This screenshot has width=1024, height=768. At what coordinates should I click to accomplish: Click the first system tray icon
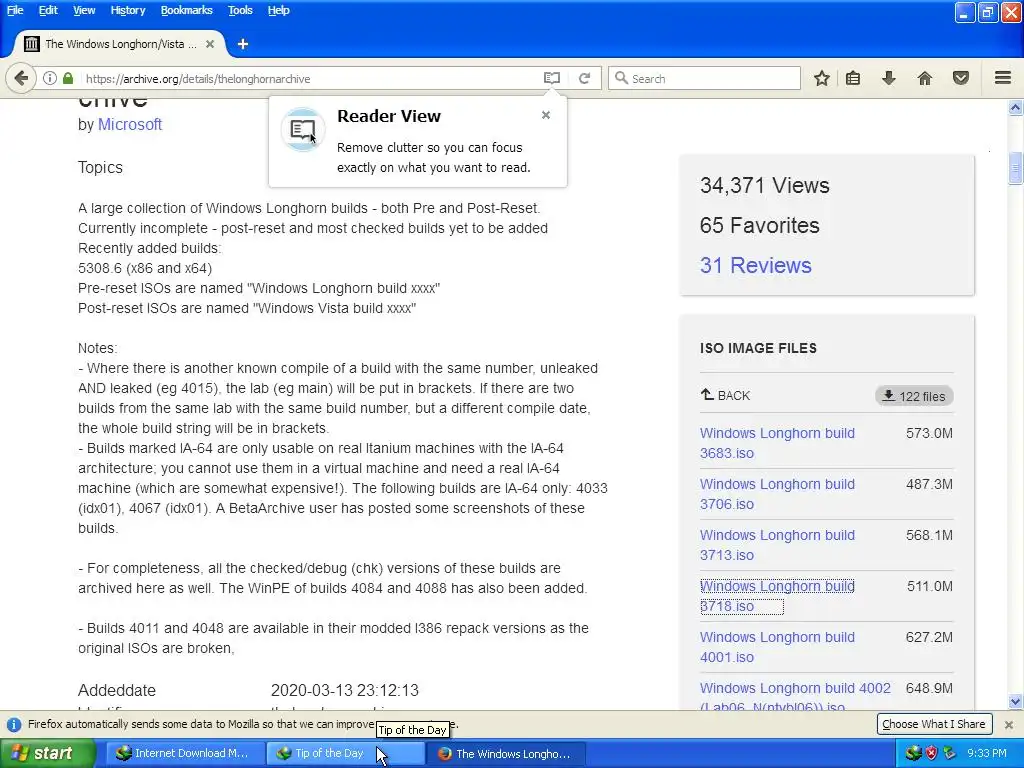coord(913,753)
